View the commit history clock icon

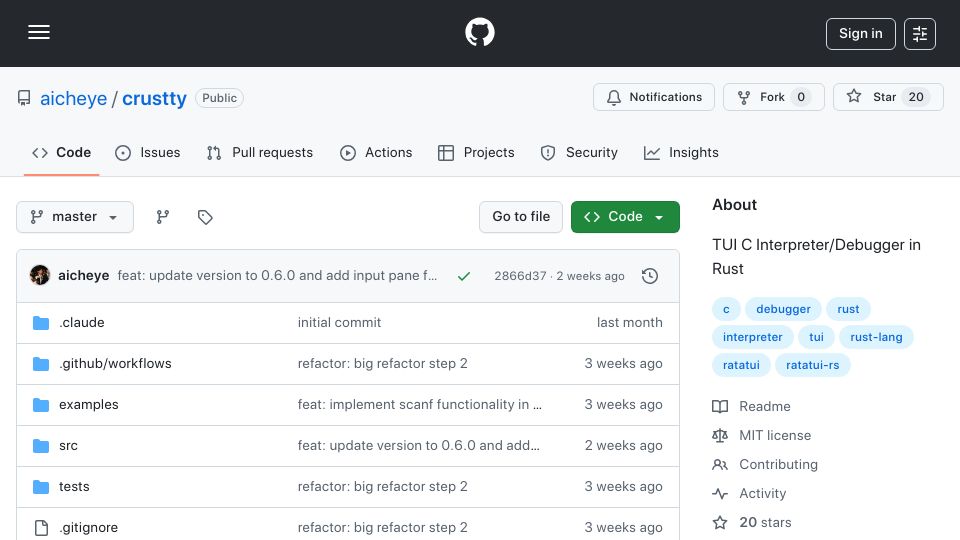pyautogui.click(x=650, y=276)
